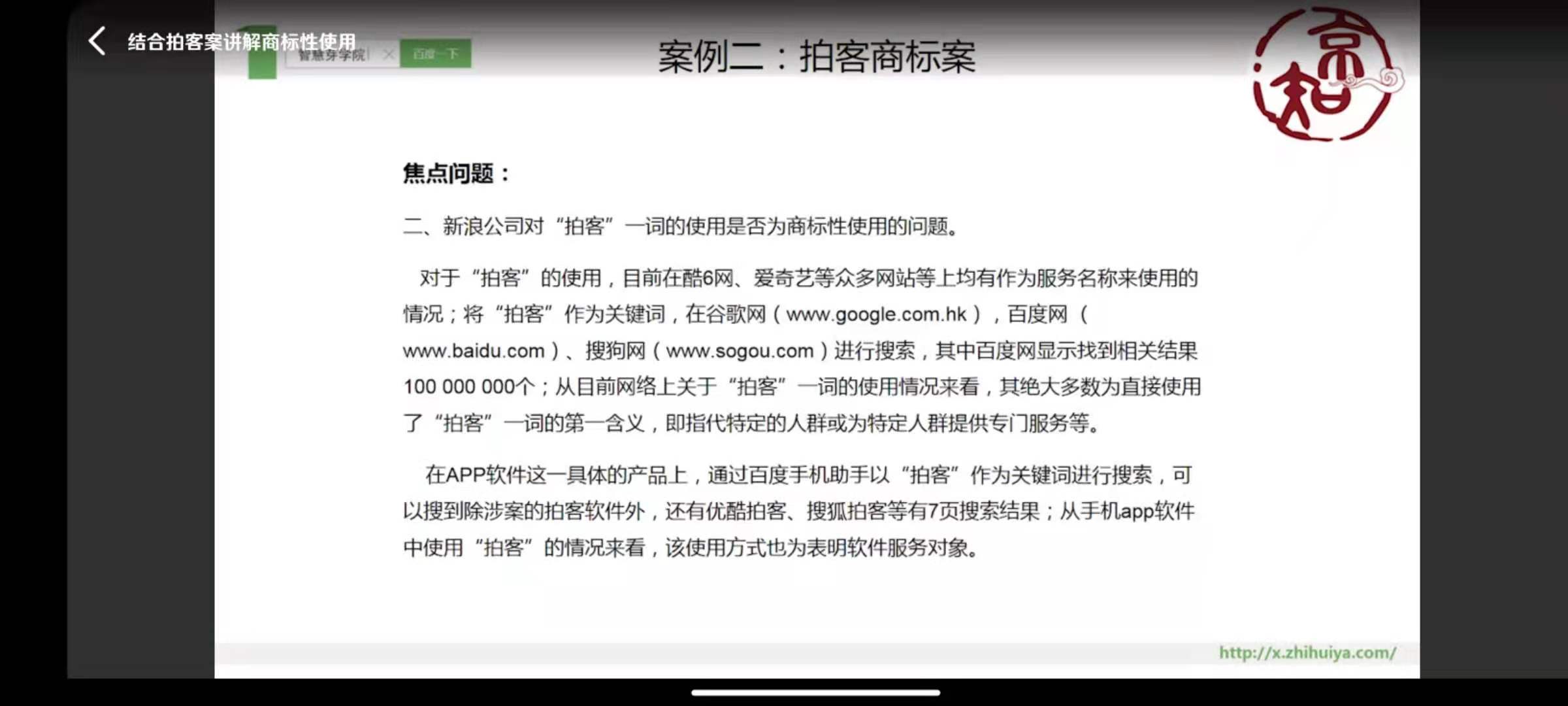Screen dimensions: 1568x706
Task: Click the 100 000 000个 figure in text
Action: pos(469,387)
